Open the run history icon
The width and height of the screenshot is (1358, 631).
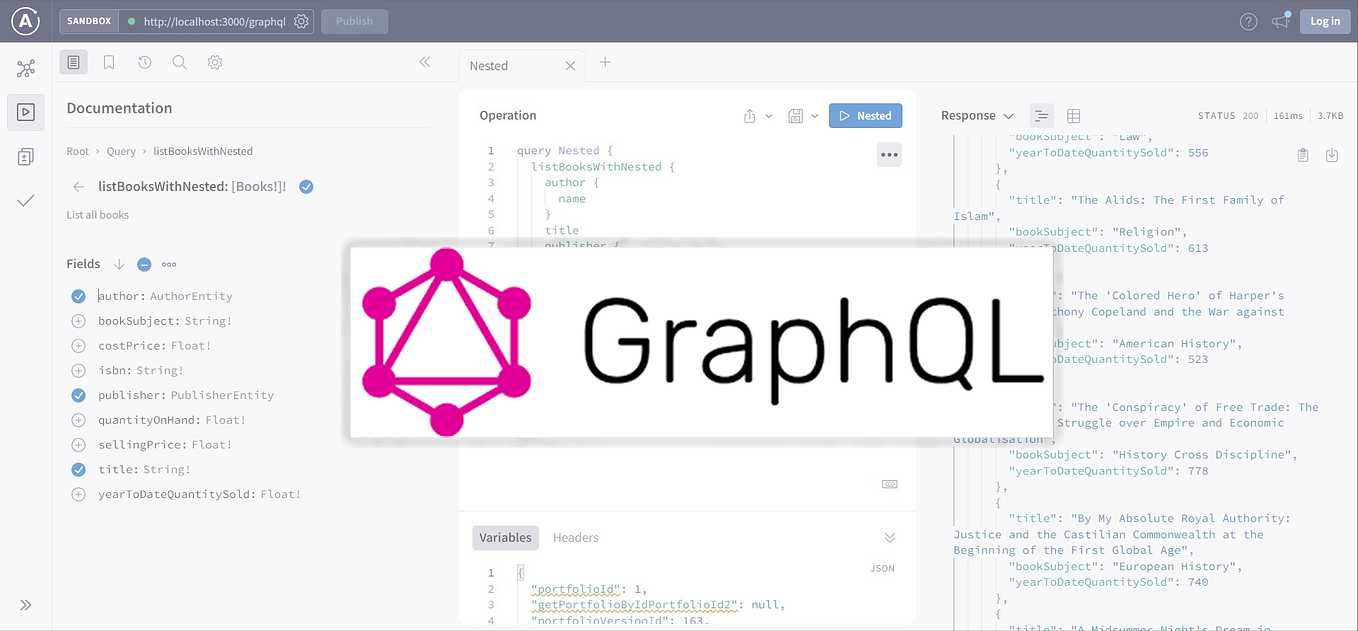coord(145,61)
